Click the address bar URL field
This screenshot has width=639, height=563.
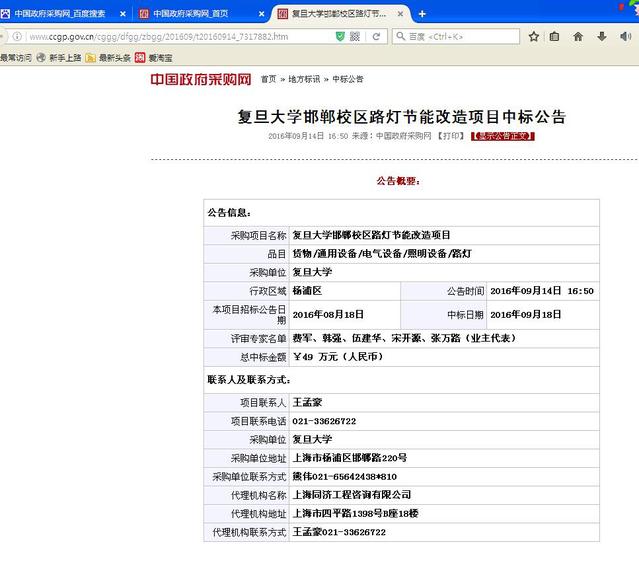point(179,37)
